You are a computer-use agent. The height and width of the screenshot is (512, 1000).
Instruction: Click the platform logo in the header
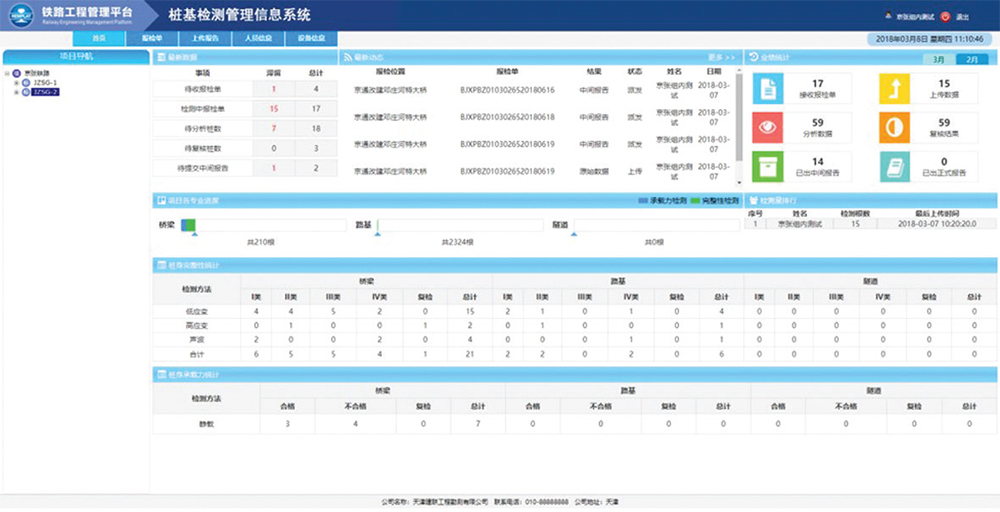click(21, 16)
